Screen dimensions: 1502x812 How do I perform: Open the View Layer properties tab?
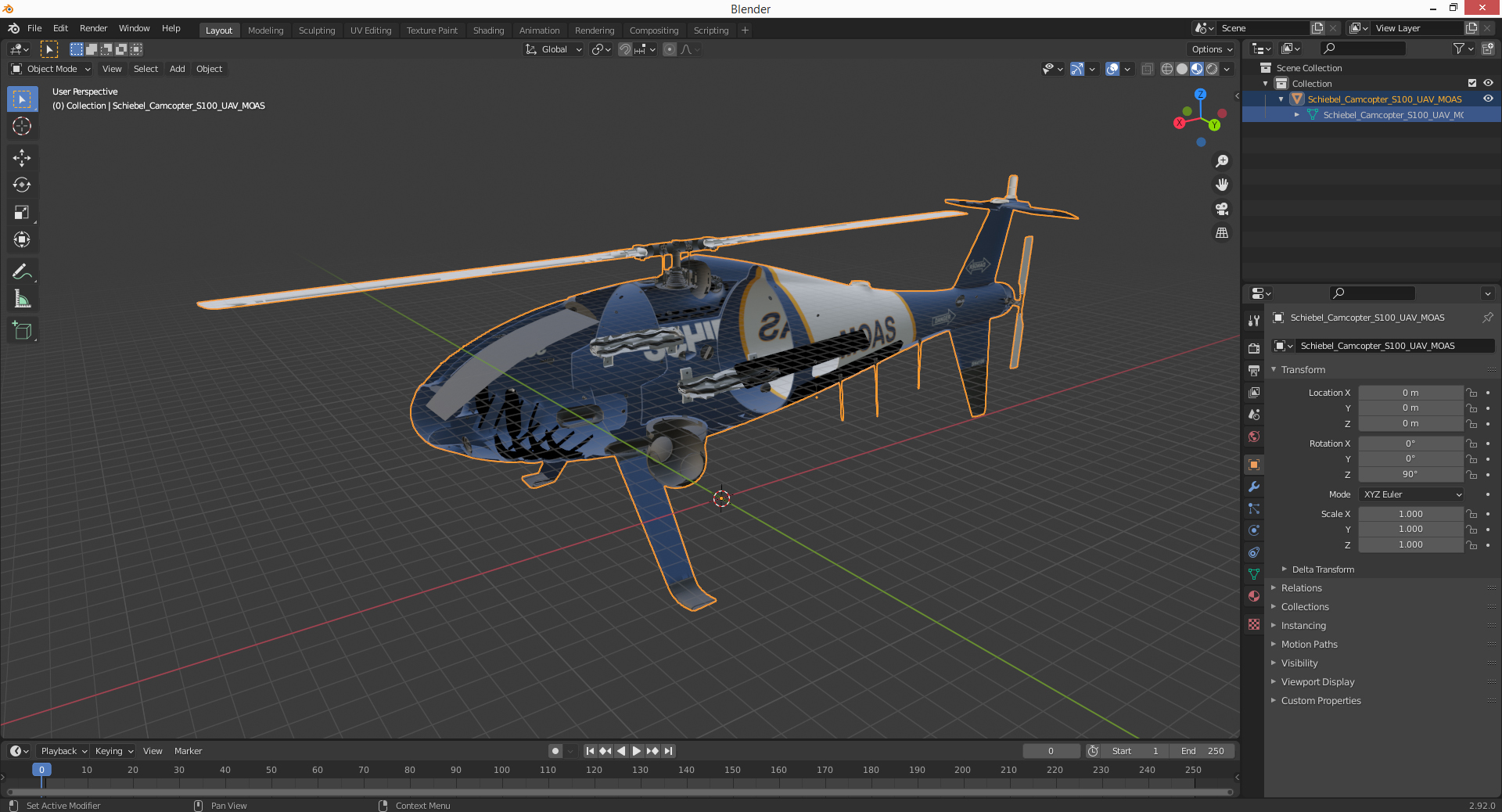tap(1254, 392)
